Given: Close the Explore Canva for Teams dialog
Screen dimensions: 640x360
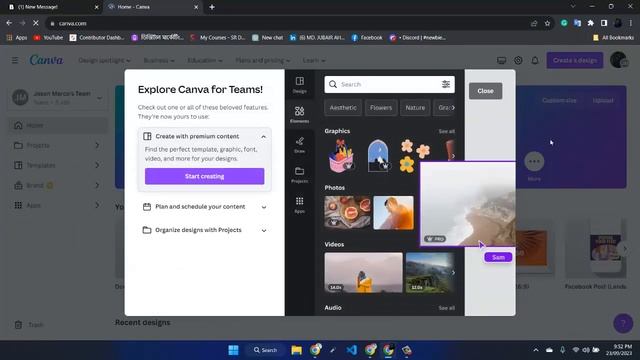Looking at the screenshot, I should pyautogui.click(x=485, y=91).
